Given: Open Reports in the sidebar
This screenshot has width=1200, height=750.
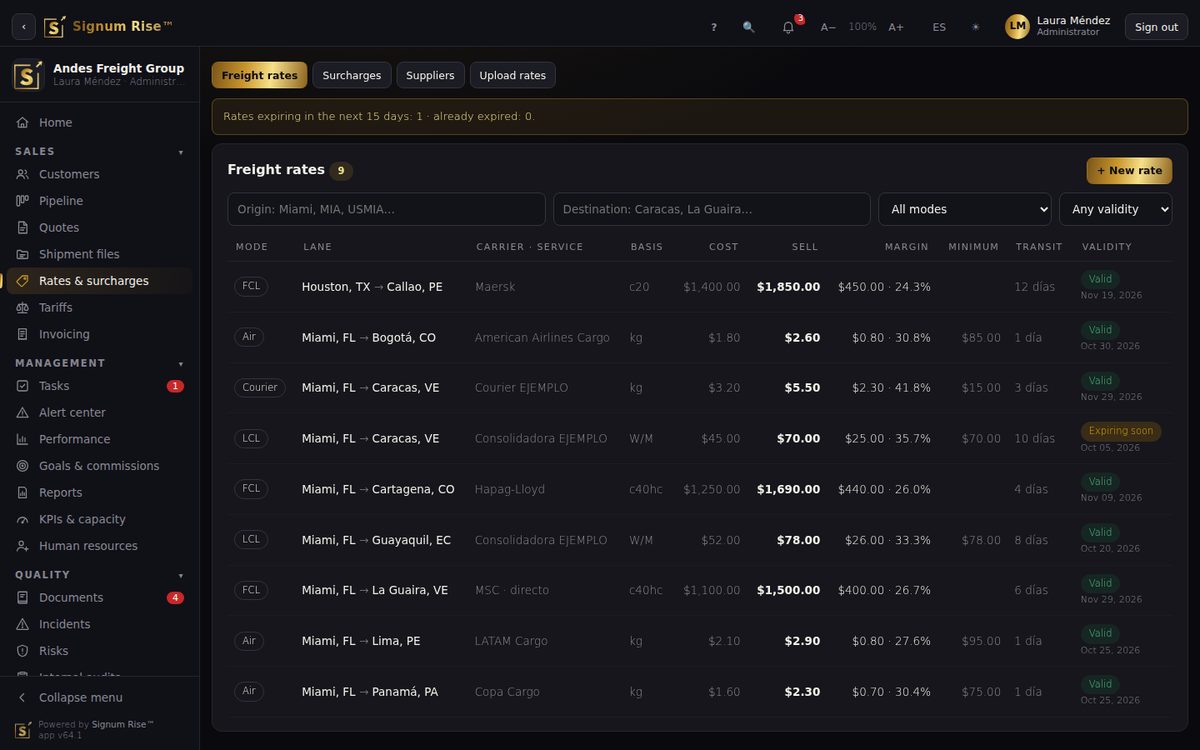Looking at the screenshot, I should click(x=100, y=492).
